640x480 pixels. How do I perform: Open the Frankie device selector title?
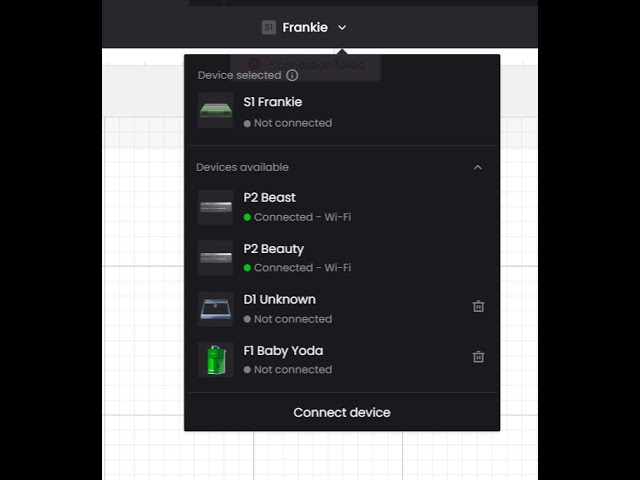pyautogui.click(x=305, y=27)
